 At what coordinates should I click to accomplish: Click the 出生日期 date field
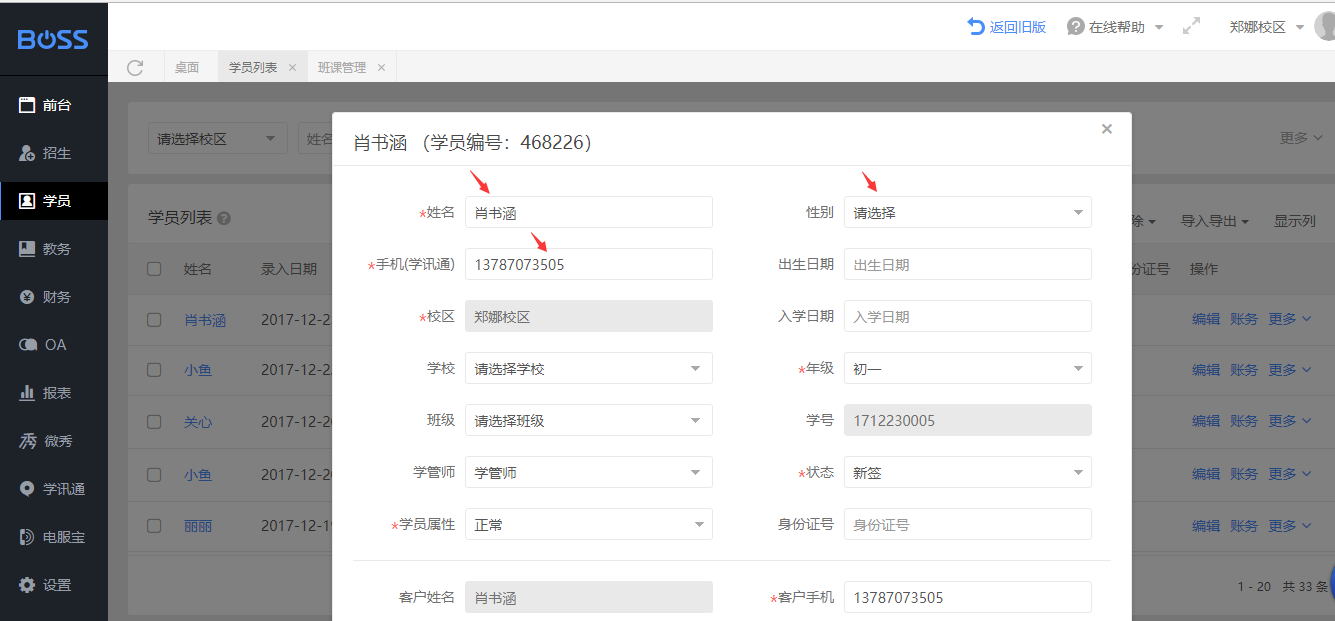pos(967,264)
